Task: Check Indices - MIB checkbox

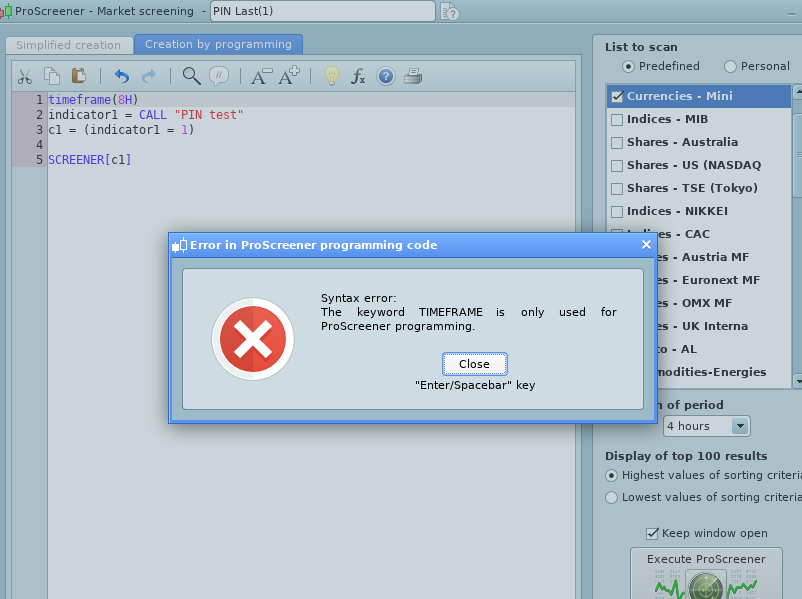Action: (617, 119)
